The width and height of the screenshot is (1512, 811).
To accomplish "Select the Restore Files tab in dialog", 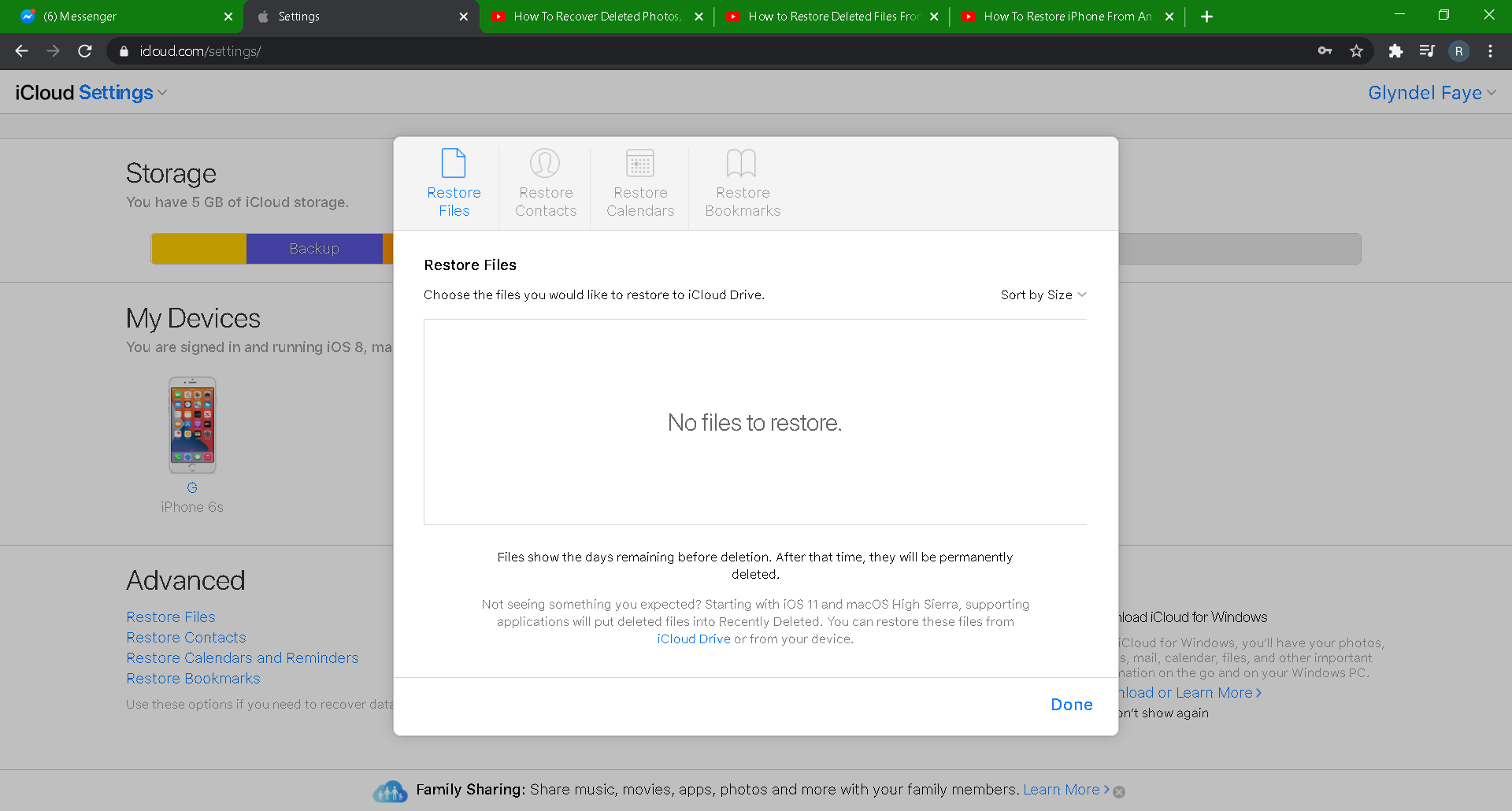I will coord(454,183).
